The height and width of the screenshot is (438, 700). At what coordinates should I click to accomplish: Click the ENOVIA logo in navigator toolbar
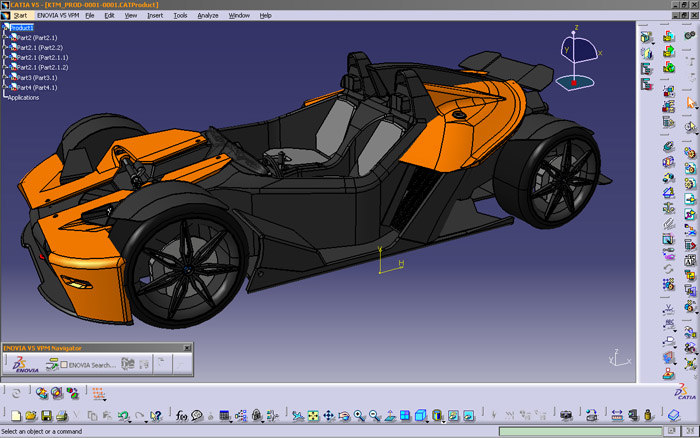click(x=26, y=364)
